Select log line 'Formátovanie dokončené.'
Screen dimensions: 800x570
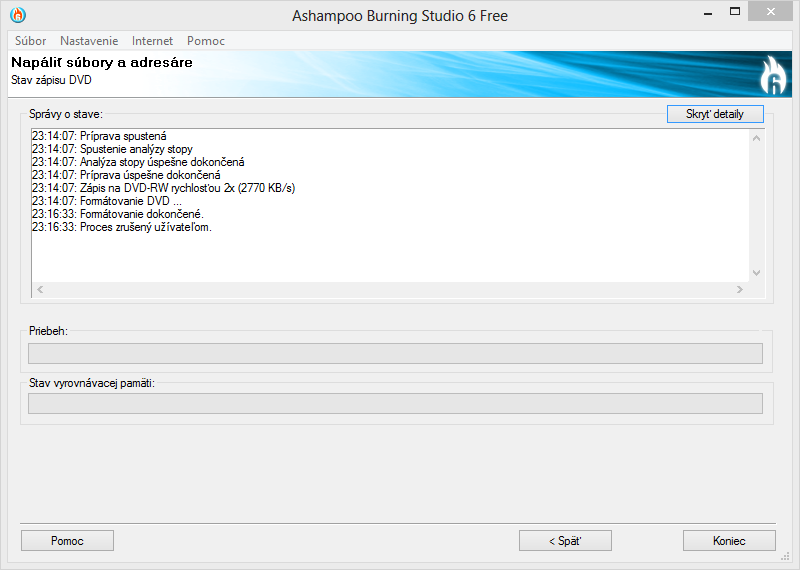click(117, 214)
